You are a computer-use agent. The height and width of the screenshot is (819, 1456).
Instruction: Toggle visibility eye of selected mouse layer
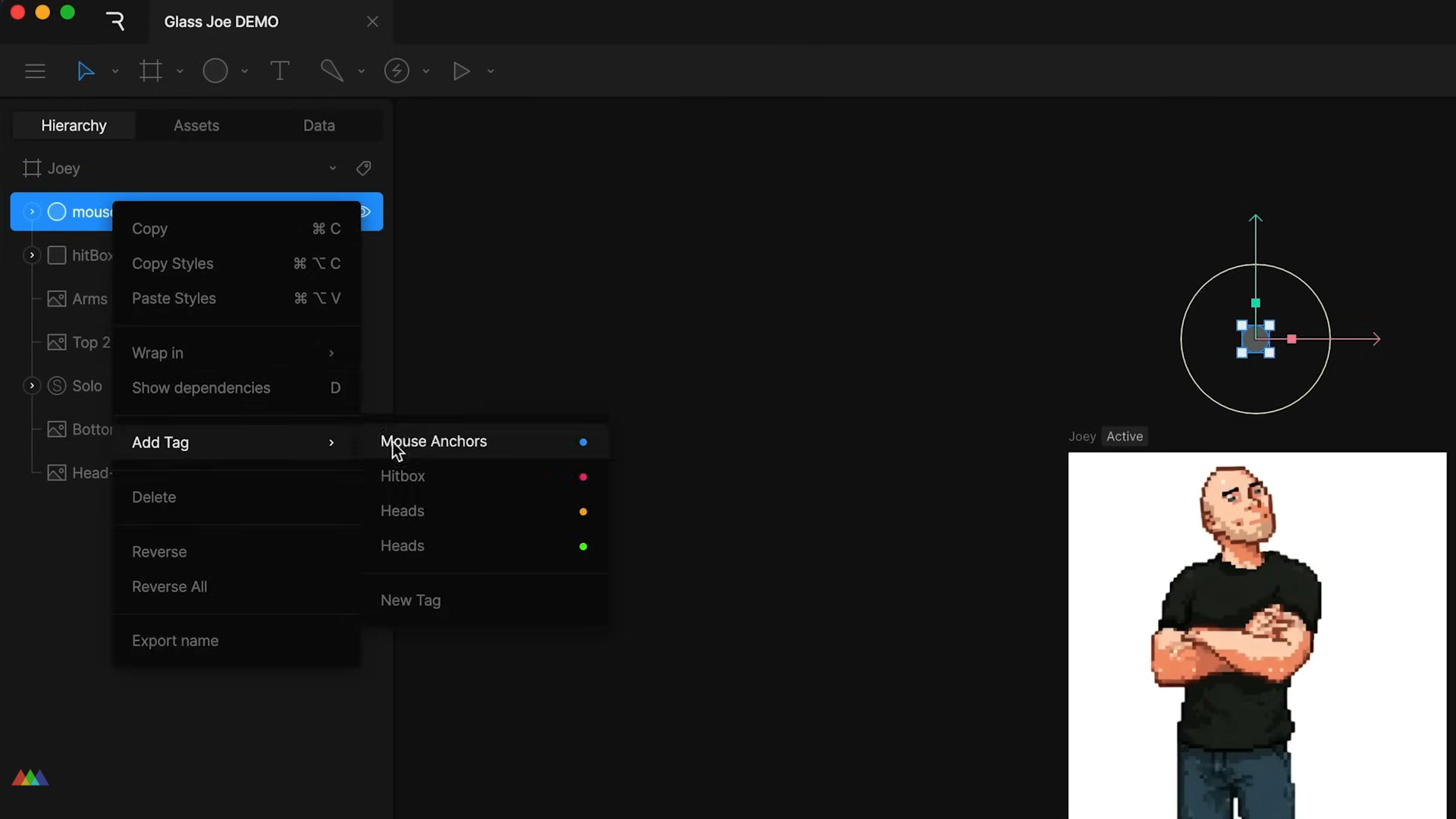(x=366, y=212)
